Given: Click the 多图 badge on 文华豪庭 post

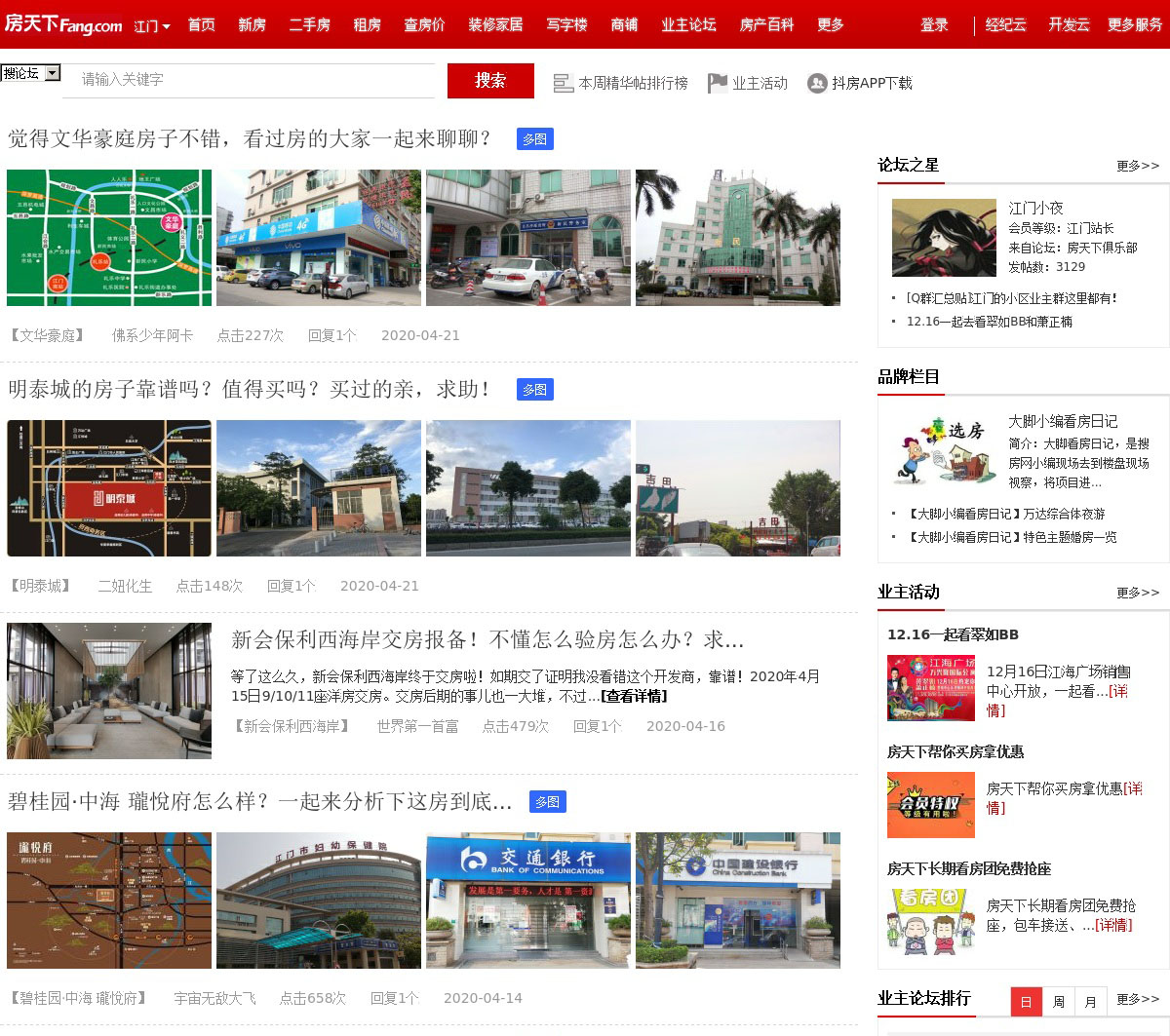Looking at the screenshot, I should coord(534,139).
